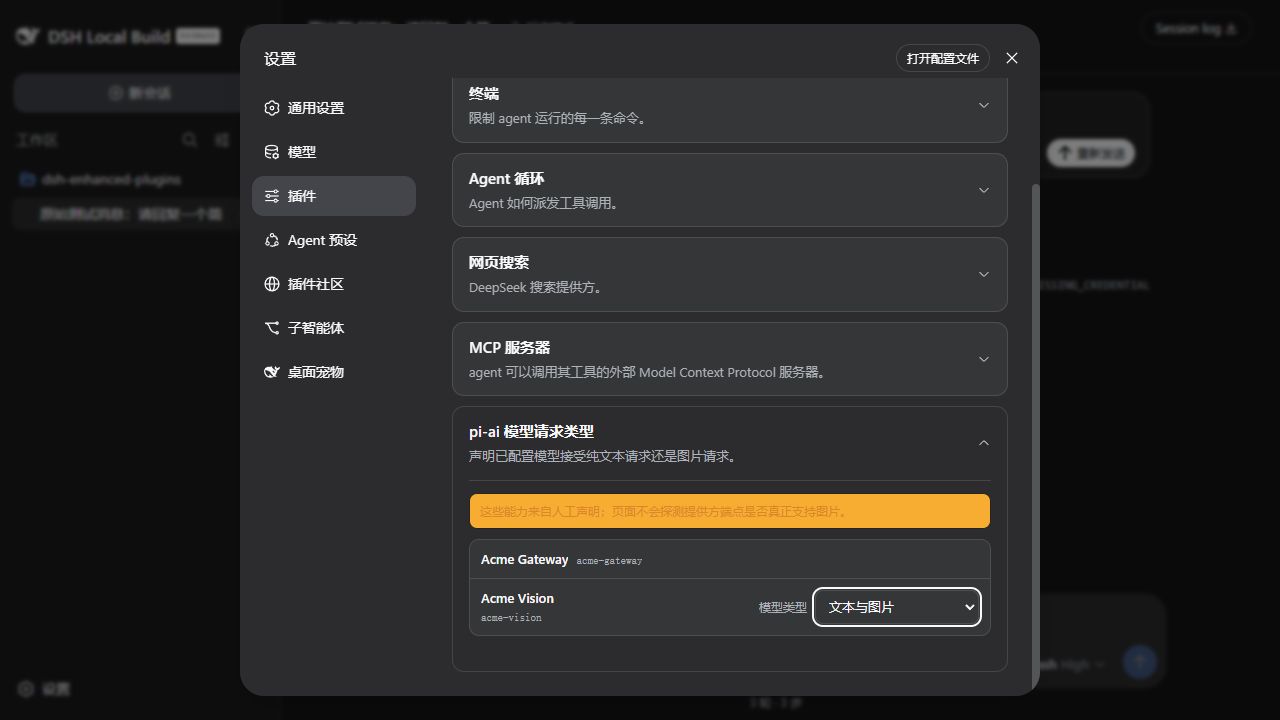Expand the Agent 循环 section chevron
The width and height of the screenshot is (1280, 720).
point(983,190)
